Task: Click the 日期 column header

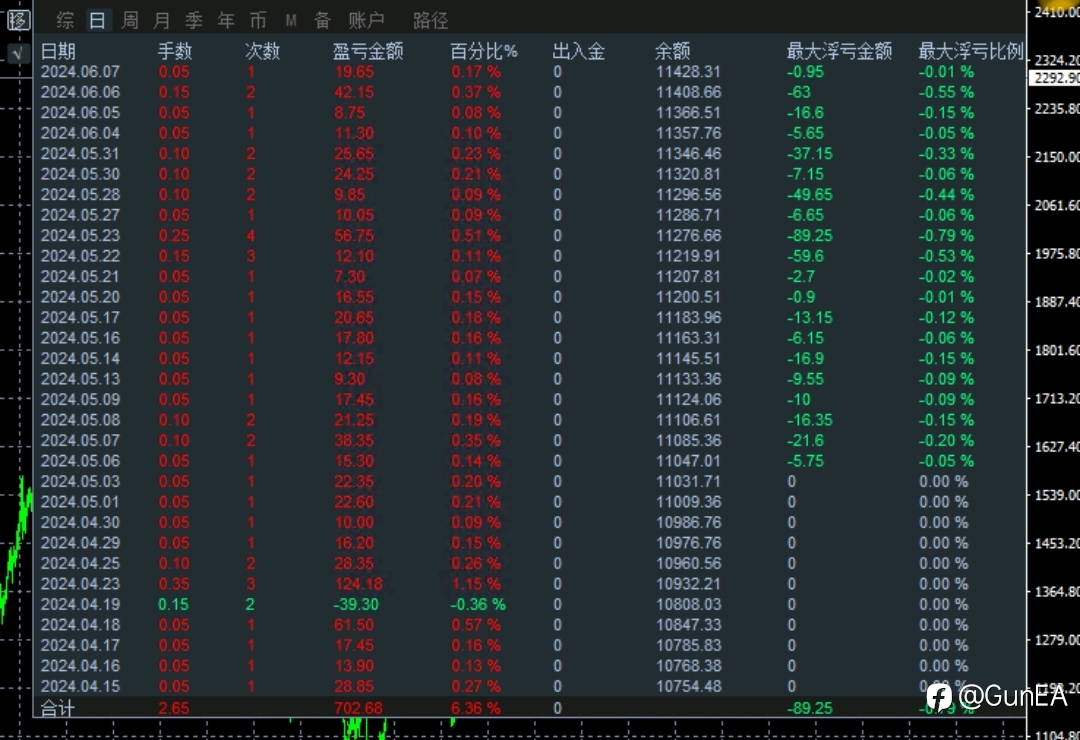Action: (x=58, y=51)
